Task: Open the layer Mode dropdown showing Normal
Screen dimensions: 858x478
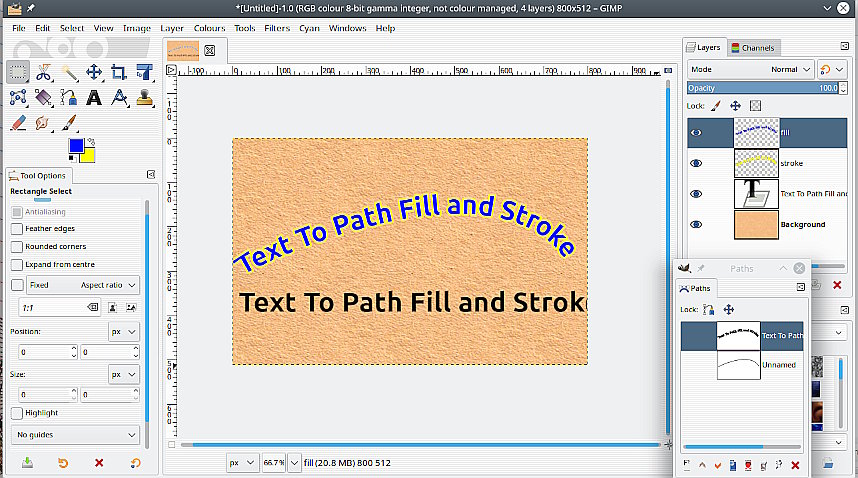Action: (797, 69)
